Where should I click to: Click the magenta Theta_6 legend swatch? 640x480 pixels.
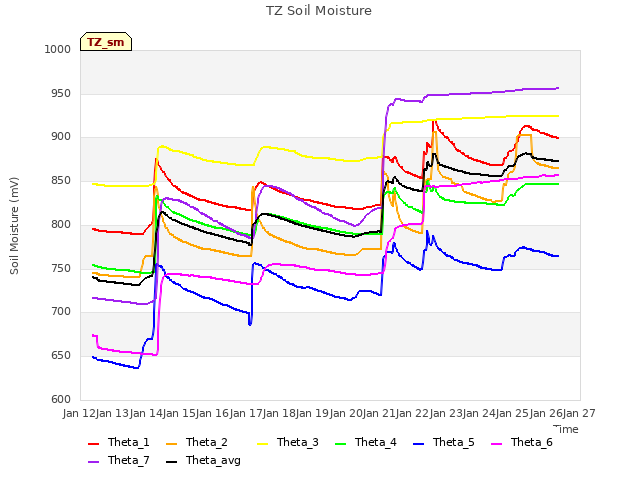pyautogui.click(x=496, y=443)
